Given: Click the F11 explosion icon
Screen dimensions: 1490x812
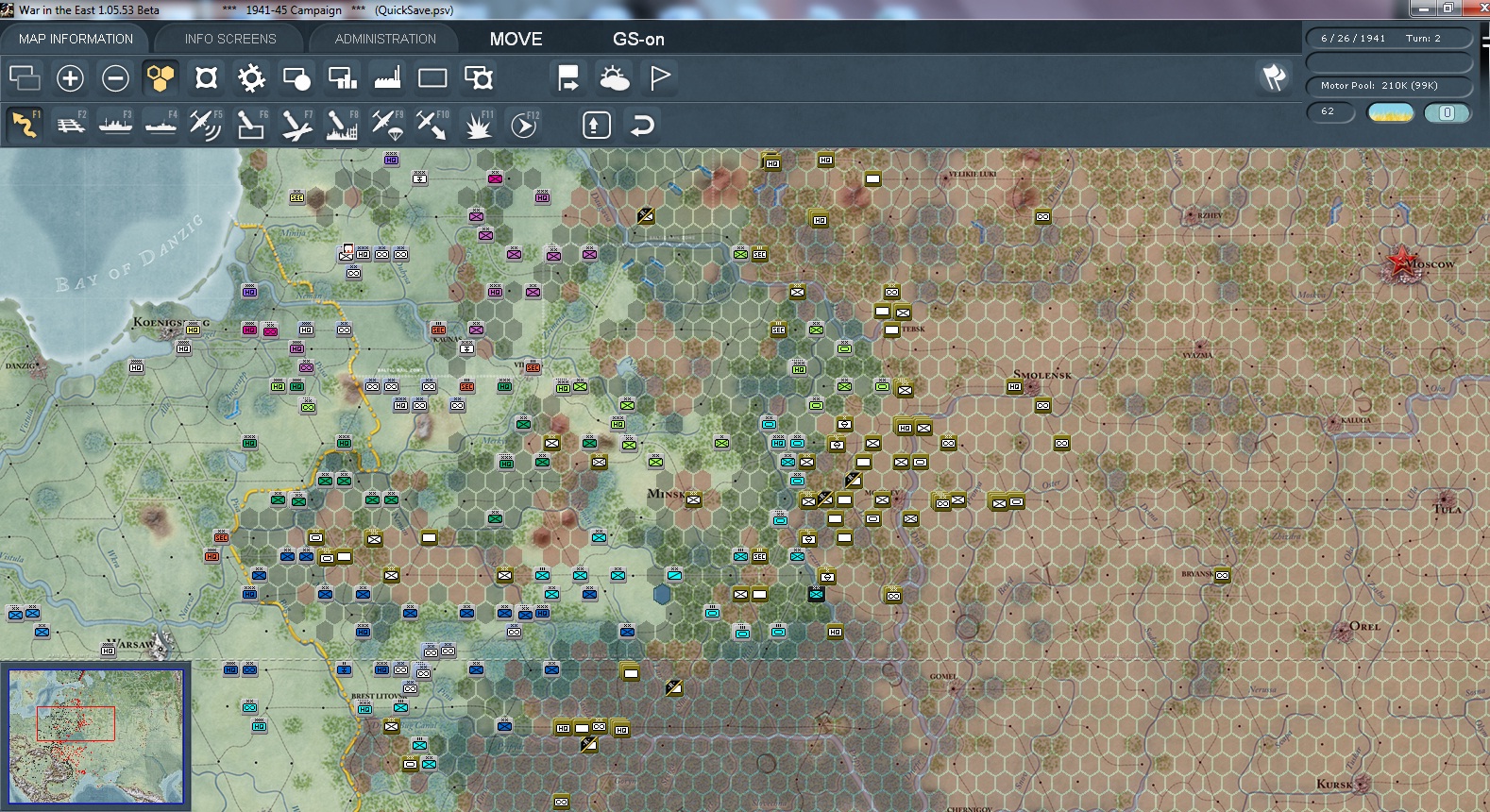Looking at the screenshot, I should point(478,125).
